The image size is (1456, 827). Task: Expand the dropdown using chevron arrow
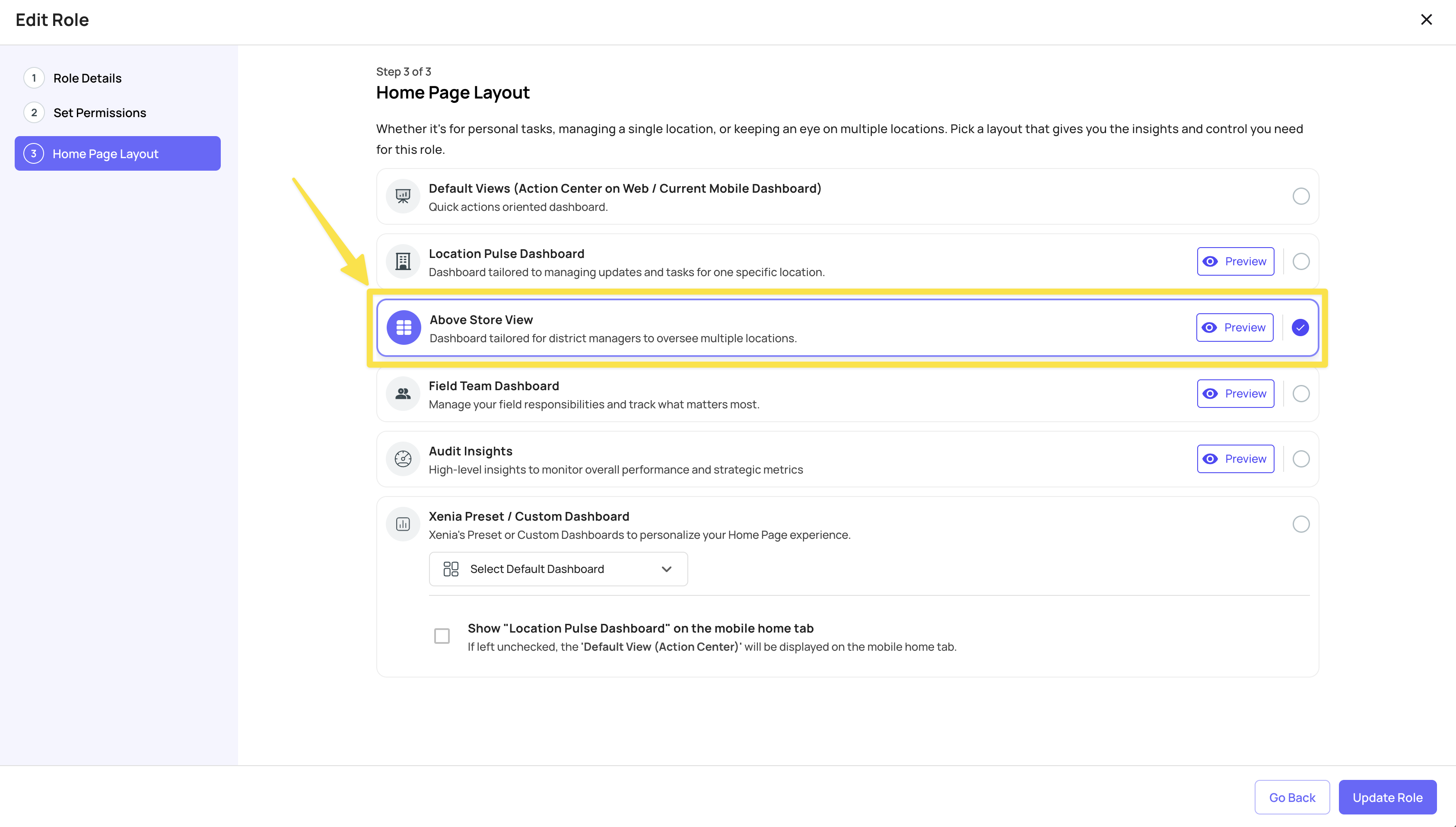point(666,569)
